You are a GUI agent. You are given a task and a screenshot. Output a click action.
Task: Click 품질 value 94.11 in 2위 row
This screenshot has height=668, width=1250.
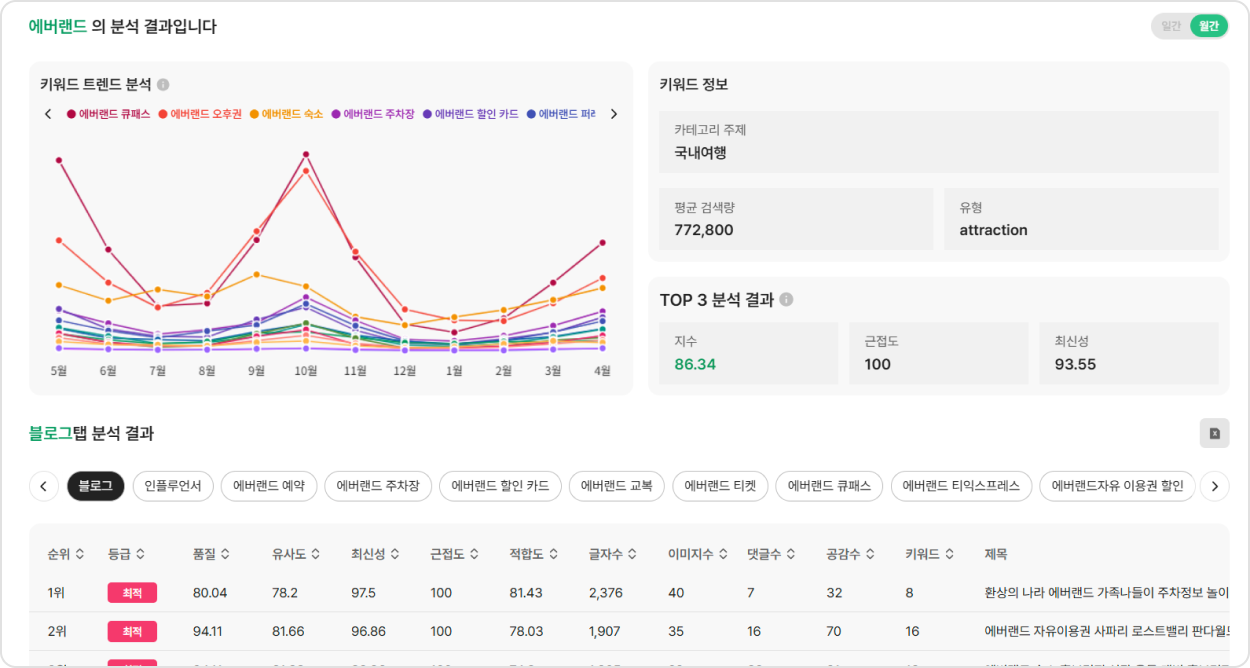pyautogui.click(x=208, y=632)
